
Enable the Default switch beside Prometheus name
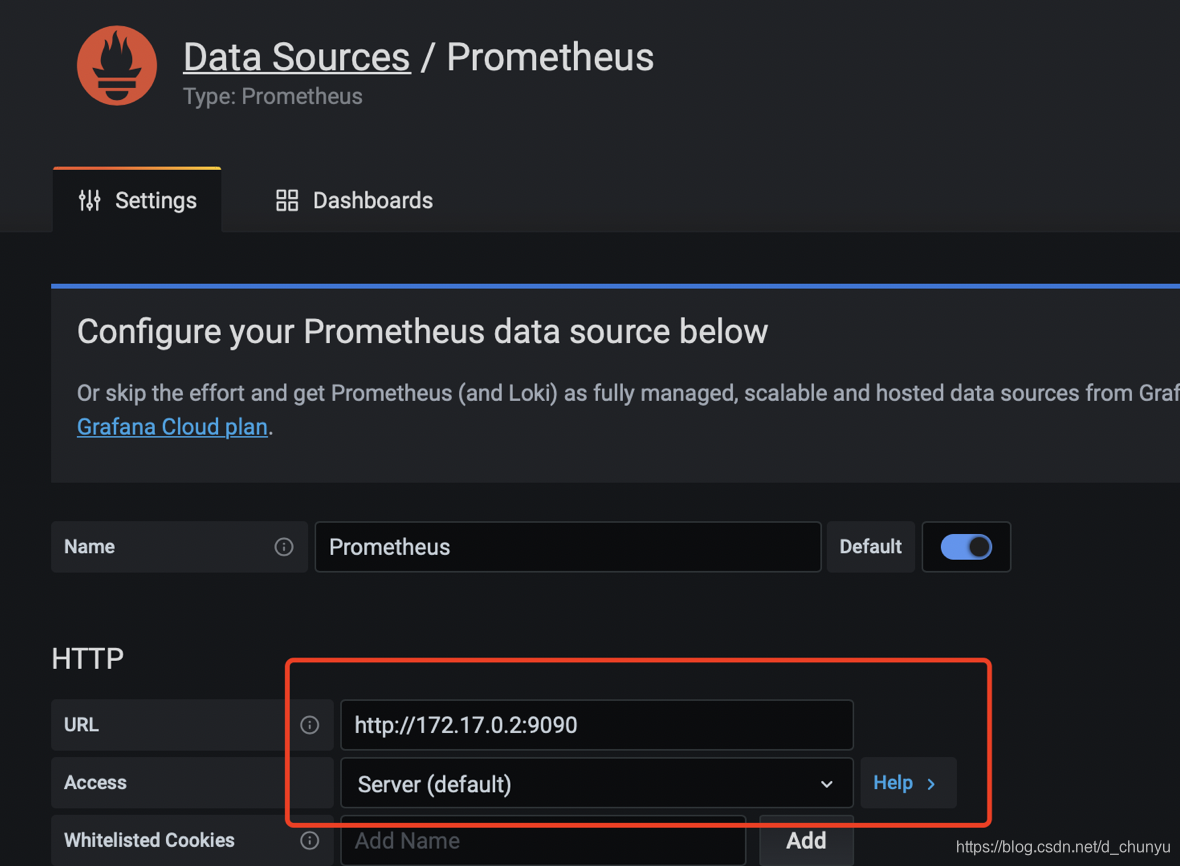tap(966, 546)
